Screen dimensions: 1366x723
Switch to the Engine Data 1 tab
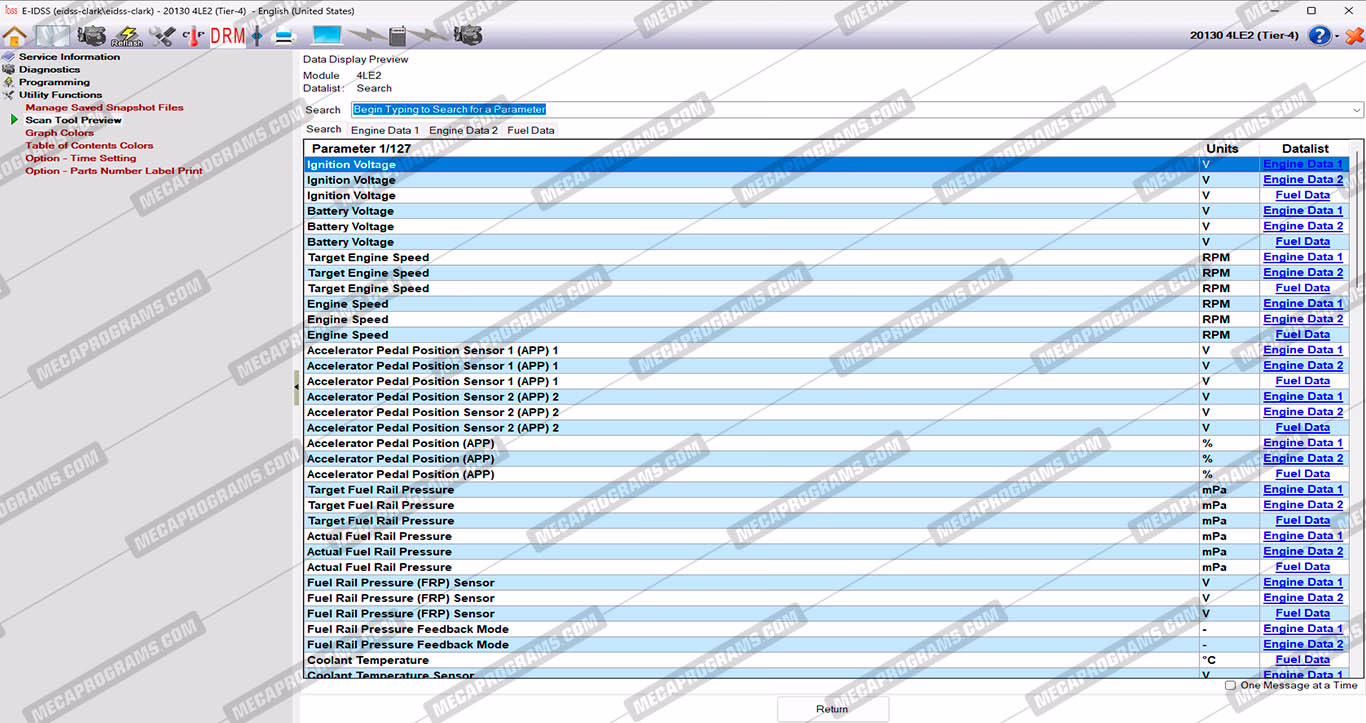(x=385, y=130)
